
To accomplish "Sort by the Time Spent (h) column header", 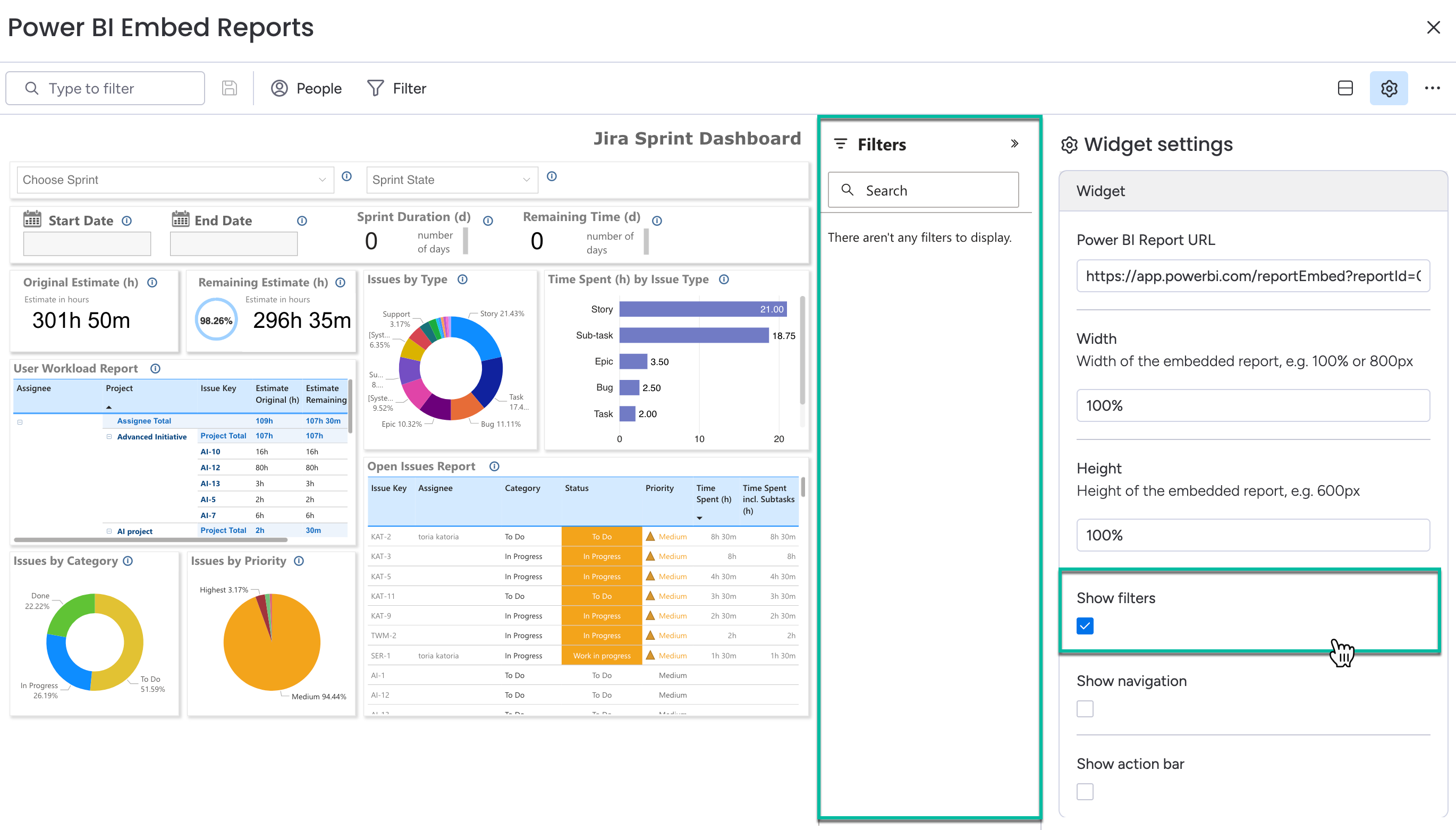I will 713,494.
